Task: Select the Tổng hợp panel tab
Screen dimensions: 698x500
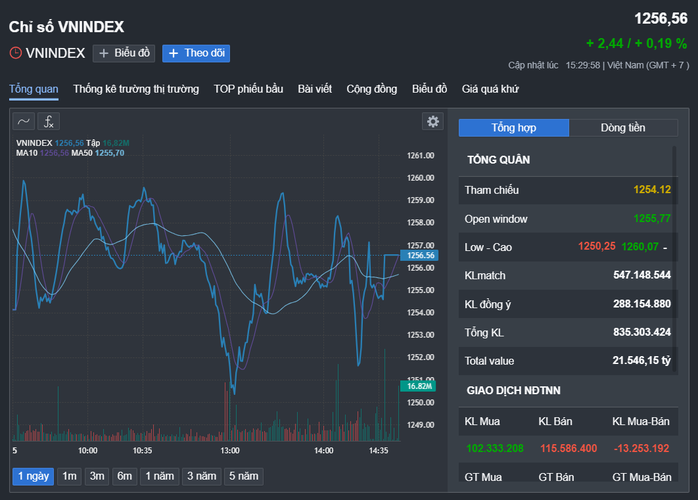Action: 514,128
